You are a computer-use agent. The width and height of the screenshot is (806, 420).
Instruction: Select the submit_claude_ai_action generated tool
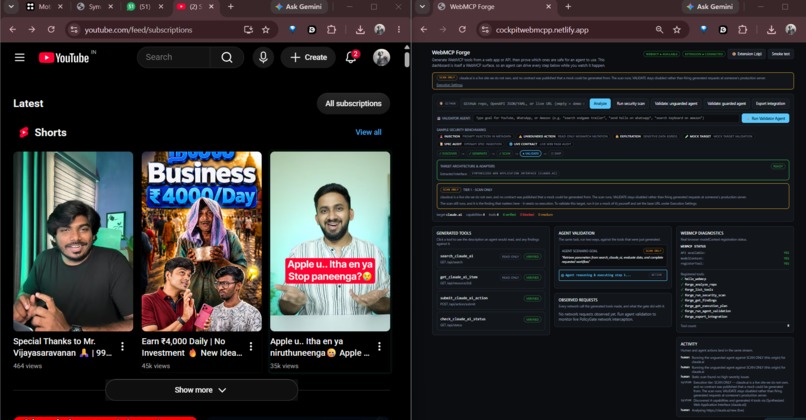490,300
